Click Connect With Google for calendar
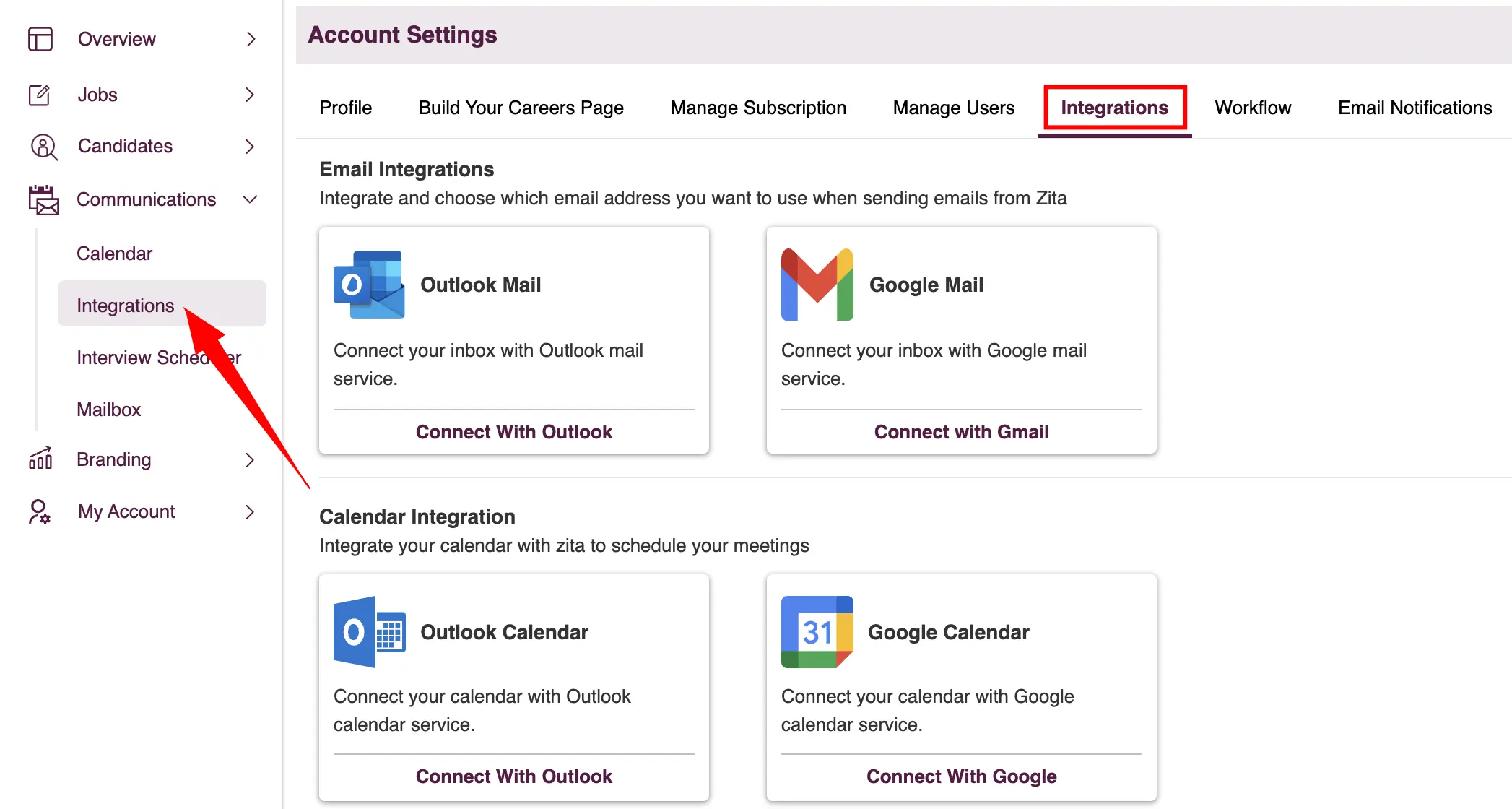The height and width of the screenshot is (809, 1512). (x=961, y=776)
